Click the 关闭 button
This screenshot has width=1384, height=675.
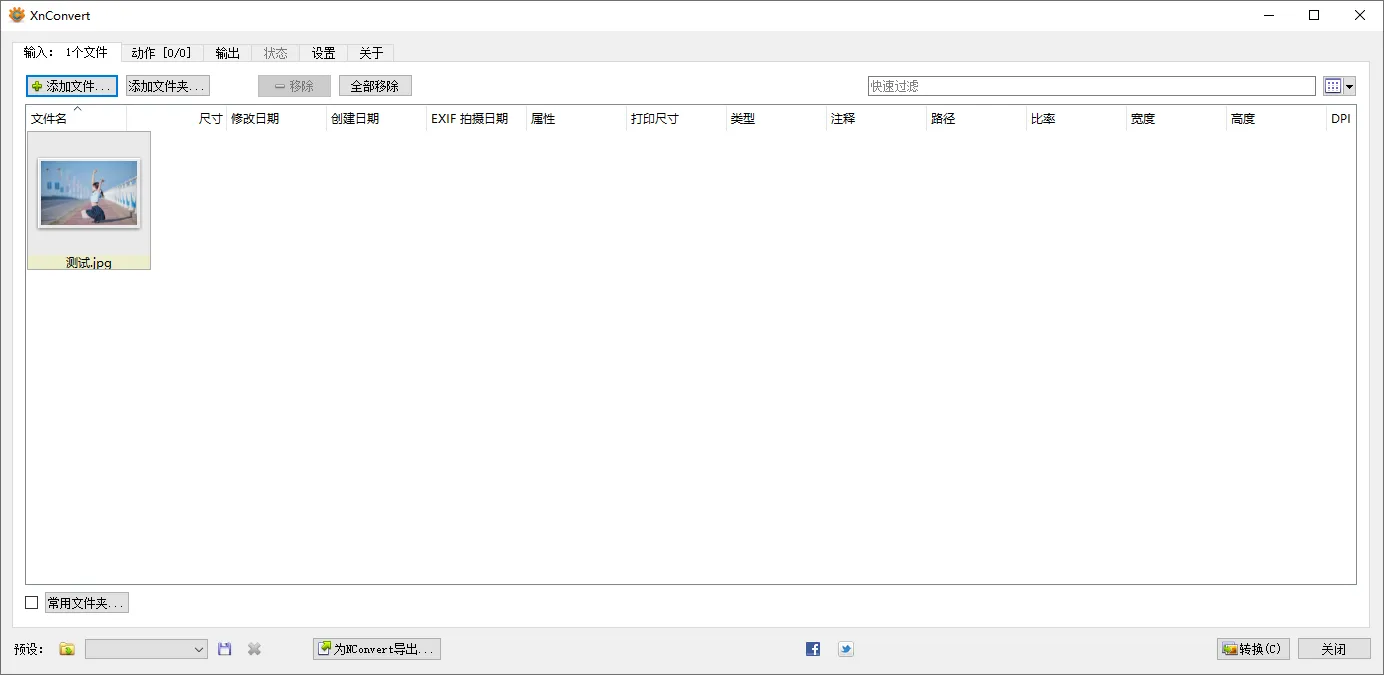point(1334,649)
